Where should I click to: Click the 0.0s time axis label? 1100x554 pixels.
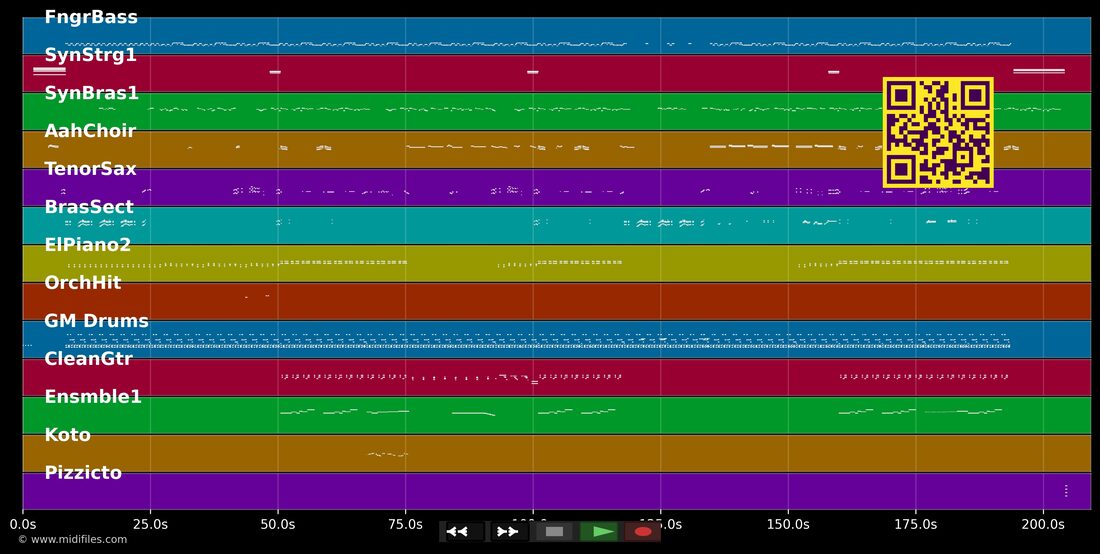[x=22, y=525]
